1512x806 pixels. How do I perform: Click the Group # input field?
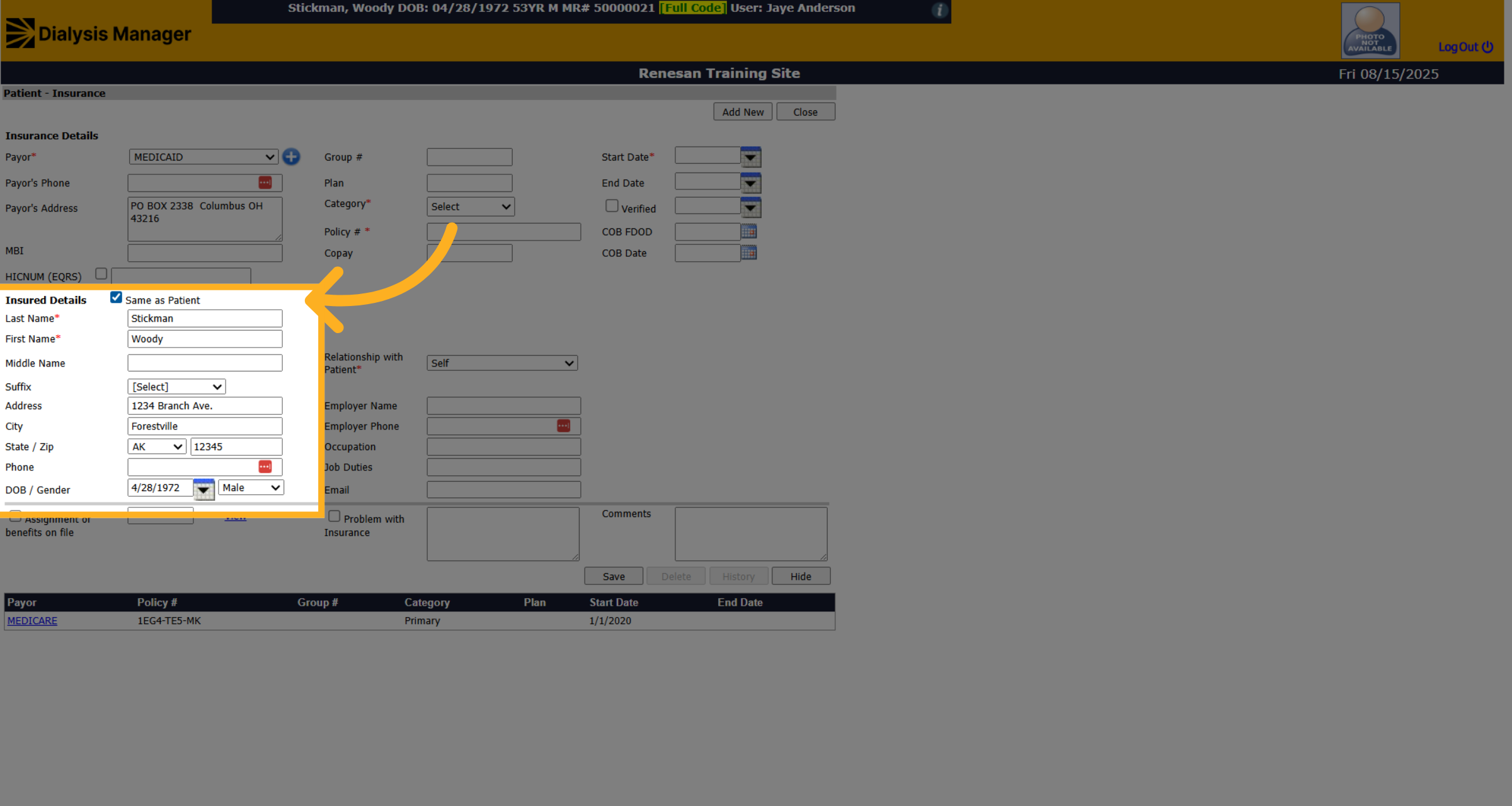[x=469, y=157]
